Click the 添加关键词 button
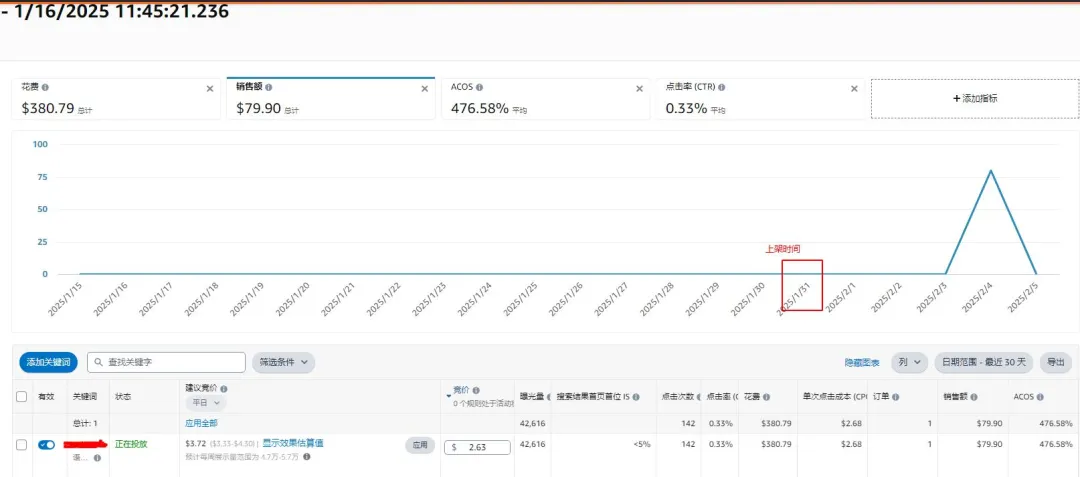 (x=48, y=362)
